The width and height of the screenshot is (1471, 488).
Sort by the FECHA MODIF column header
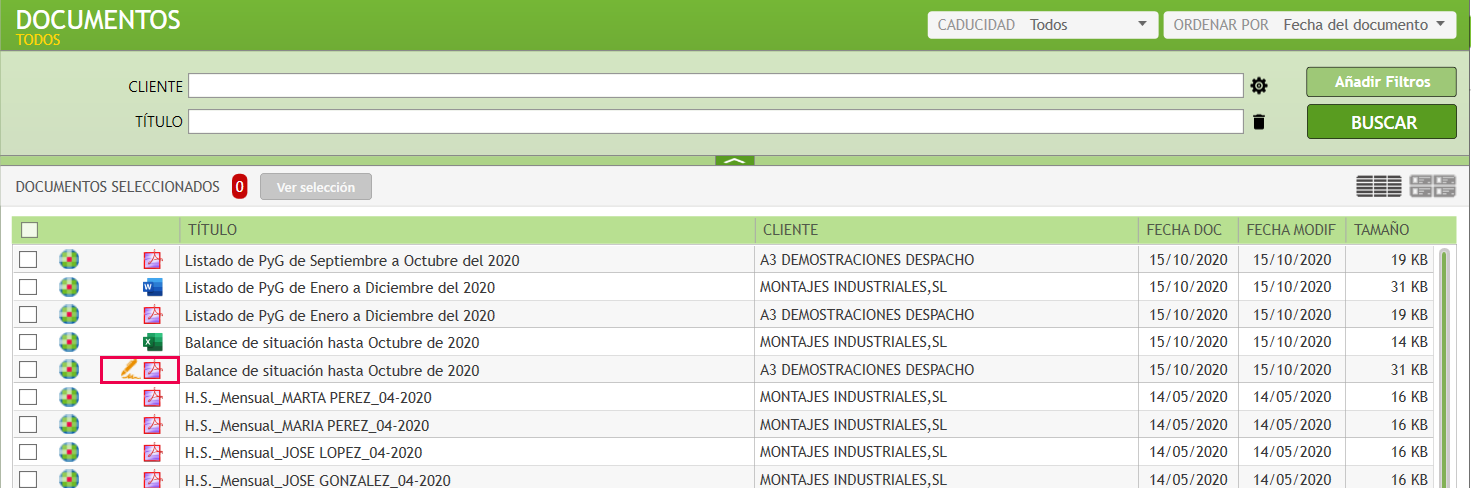(1292, 230)
